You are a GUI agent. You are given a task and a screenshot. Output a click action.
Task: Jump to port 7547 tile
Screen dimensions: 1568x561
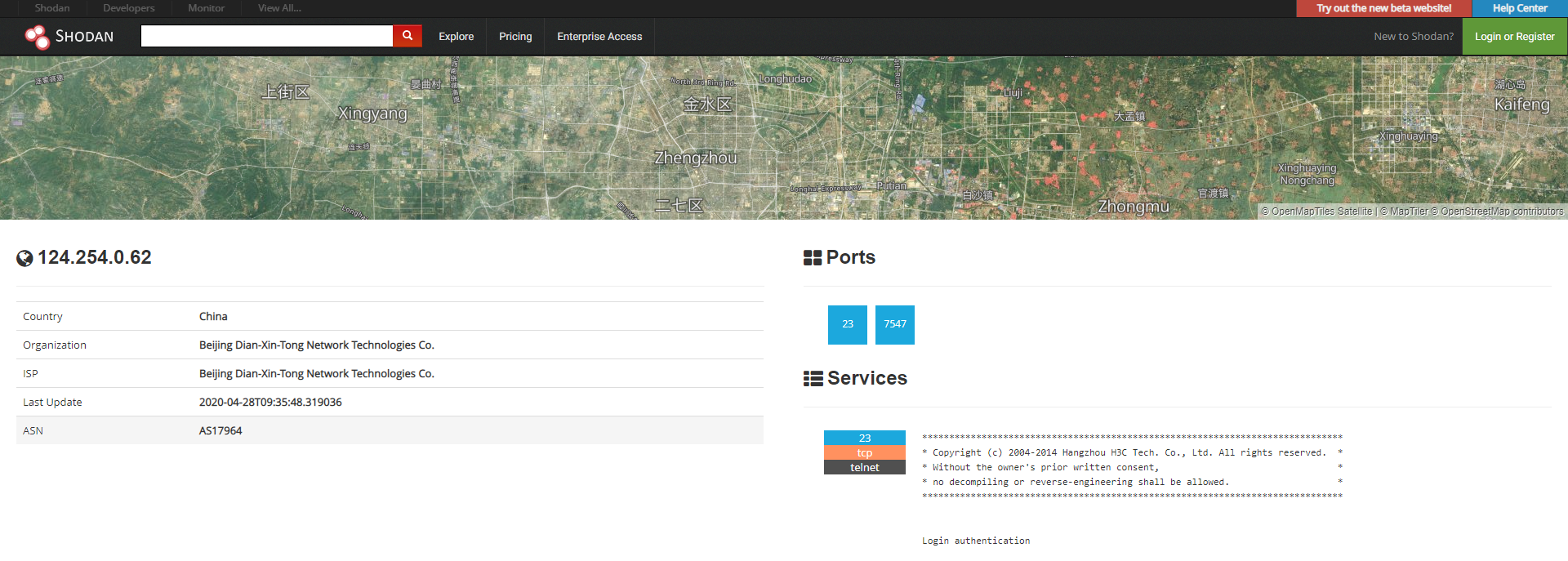pyautogui.click(x=895, y=325)
